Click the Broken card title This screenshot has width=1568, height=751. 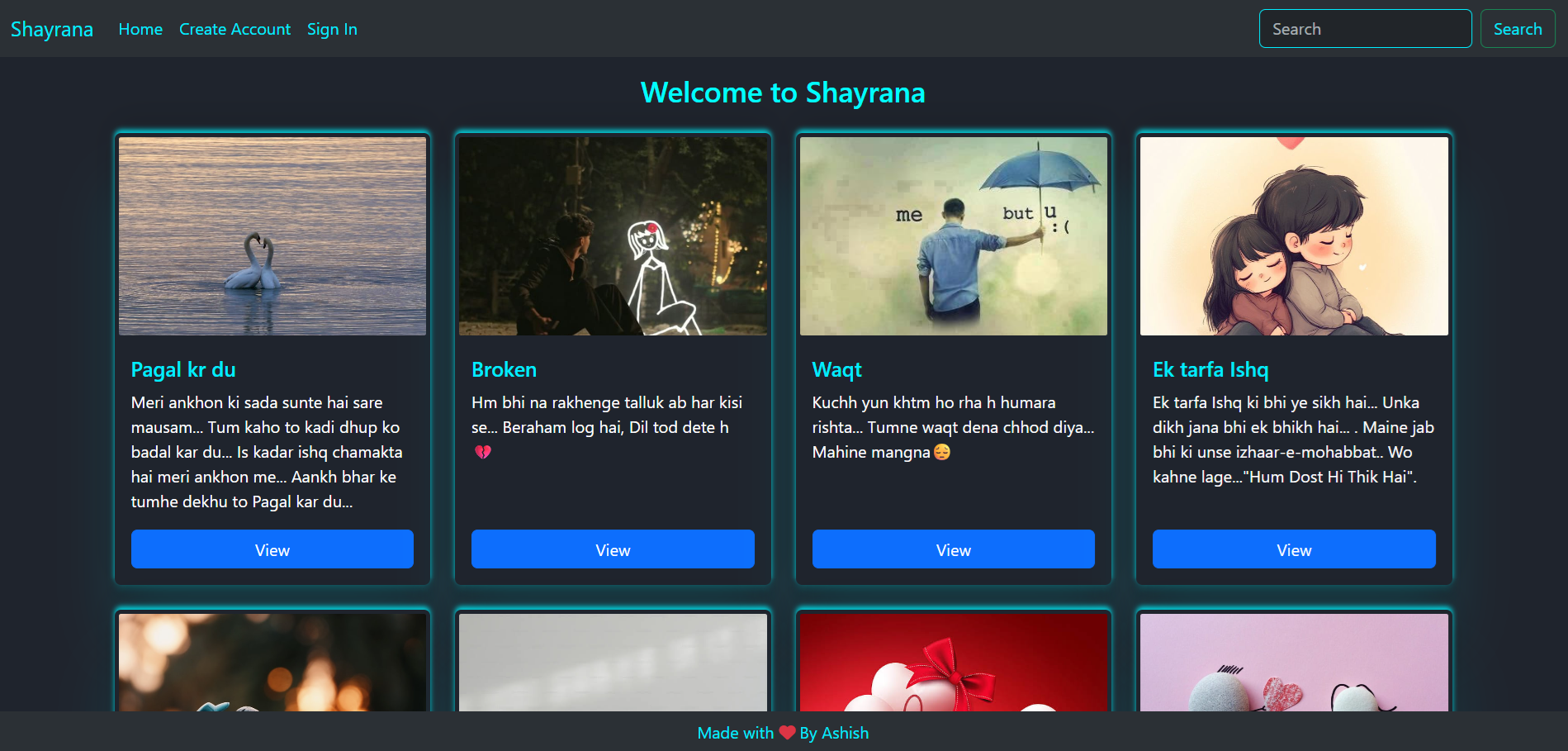[504, 369]
